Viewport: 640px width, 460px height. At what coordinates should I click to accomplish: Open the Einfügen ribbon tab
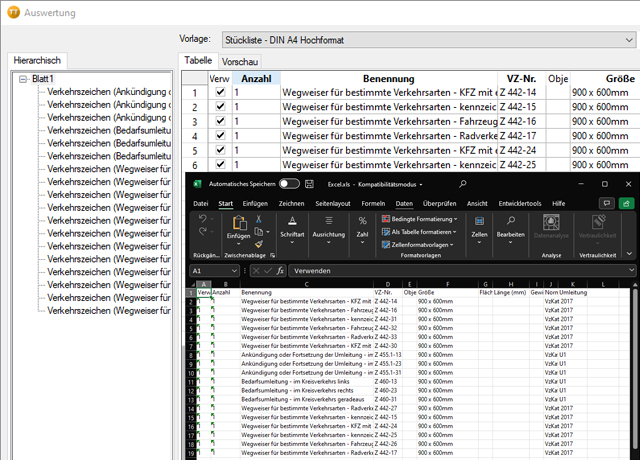click(256, 203)
